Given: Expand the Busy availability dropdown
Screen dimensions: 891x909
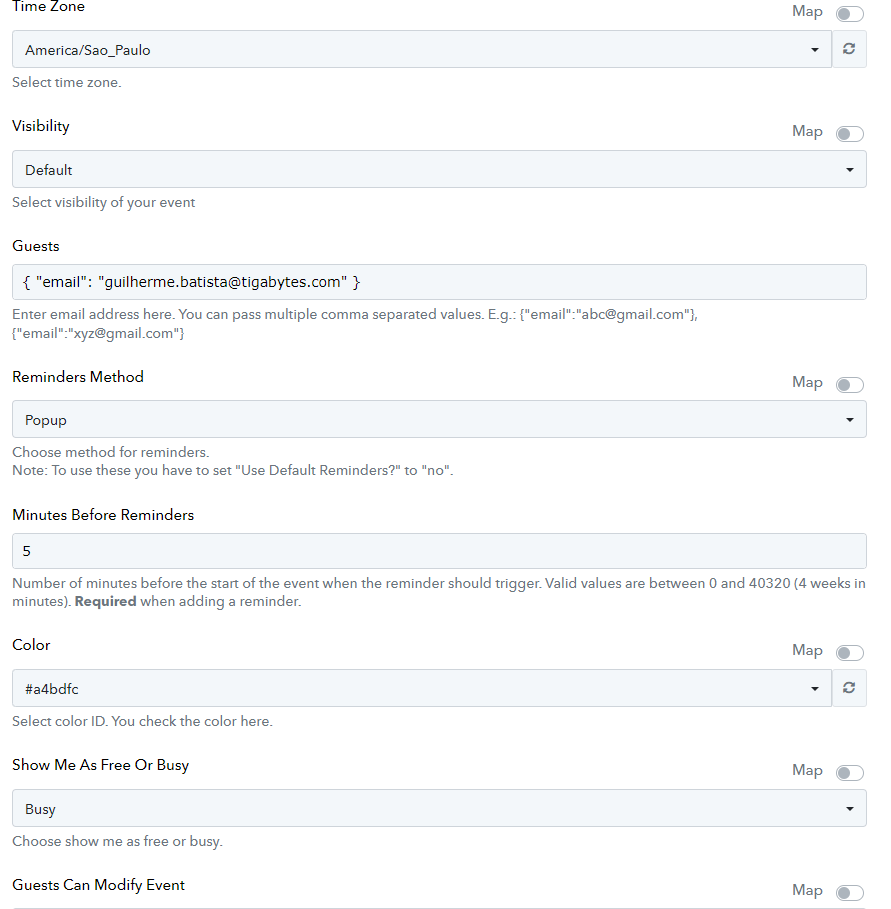Looking at the screenshot, I should (439, 808).
